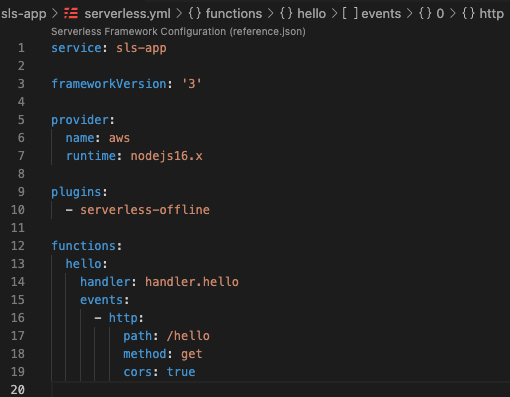The width and height of the screenshot is (510, 397).
Task: Click the 'functions' key on line 12
Action: coord(84,246)
